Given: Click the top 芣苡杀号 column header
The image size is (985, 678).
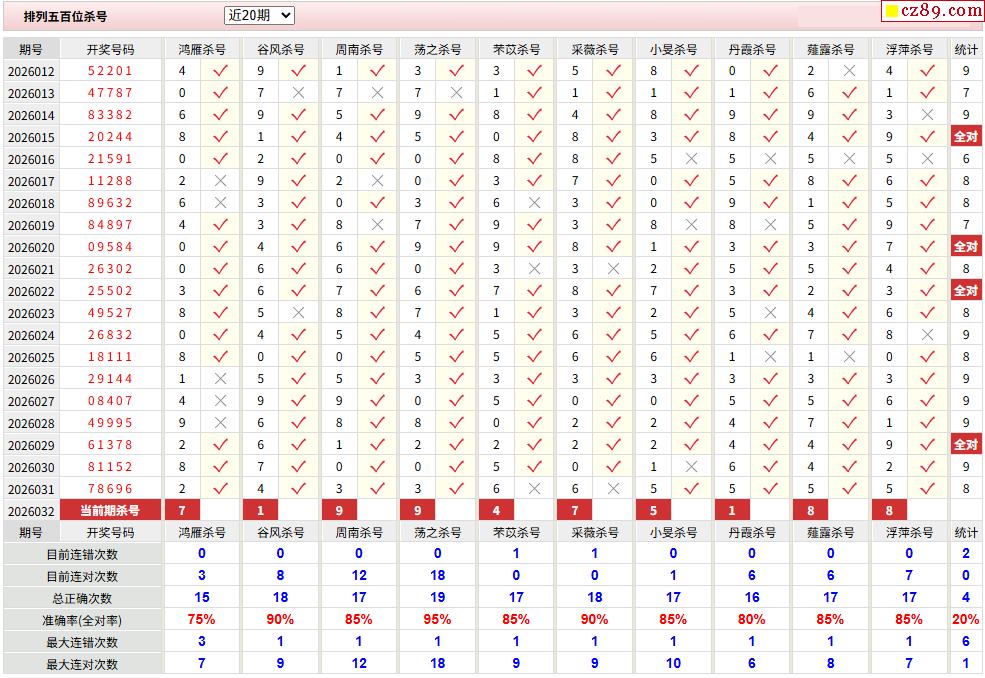Looking at the screenshot, I should point(516,49).
